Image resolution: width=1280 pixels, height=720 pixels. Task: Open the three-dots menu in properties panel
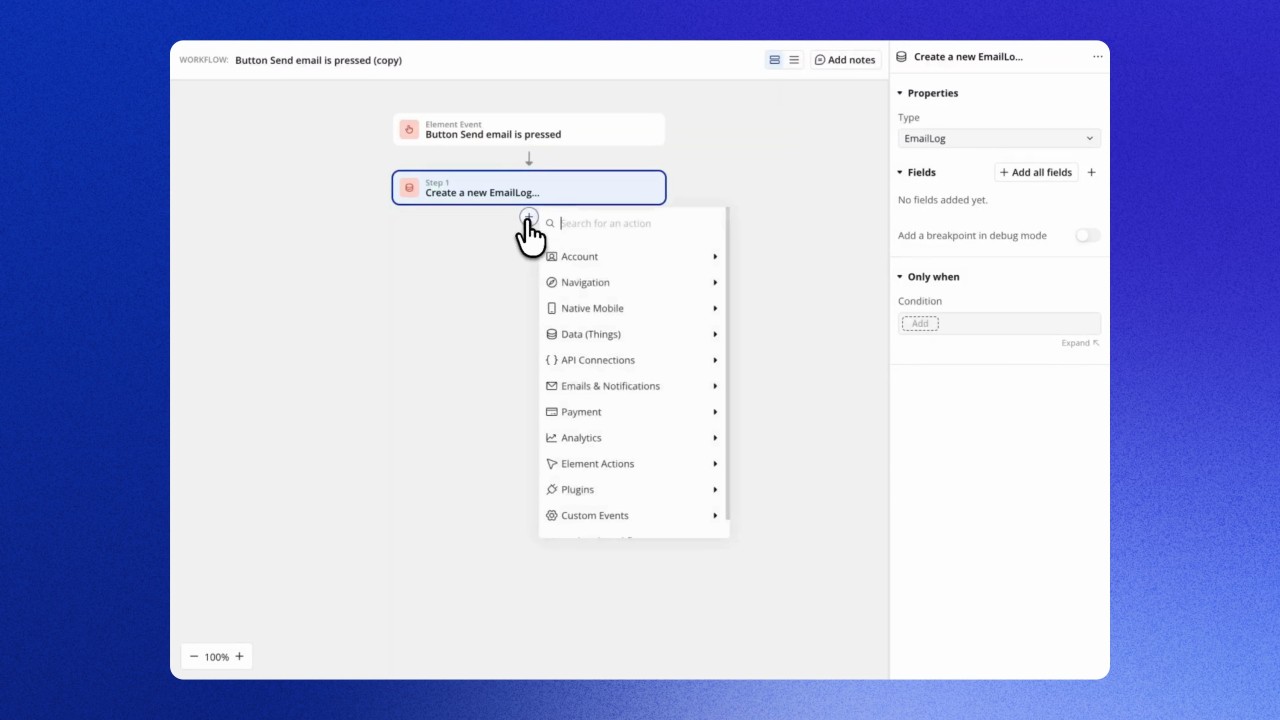(x=1097, y=57)
